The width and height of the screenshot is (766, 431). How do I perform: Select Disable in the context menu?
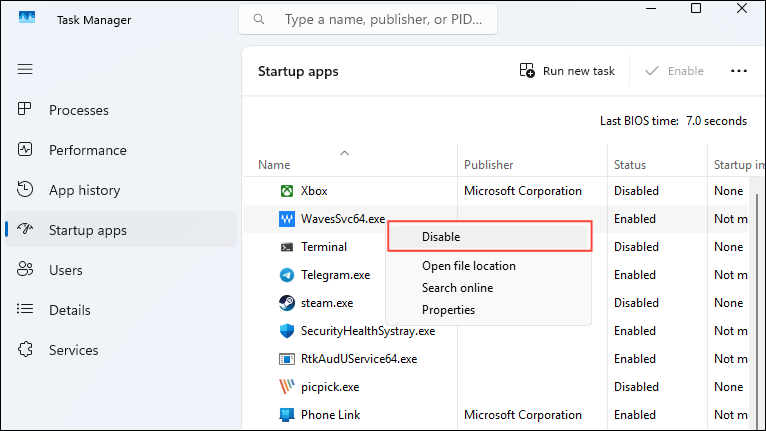pos(489,237)
